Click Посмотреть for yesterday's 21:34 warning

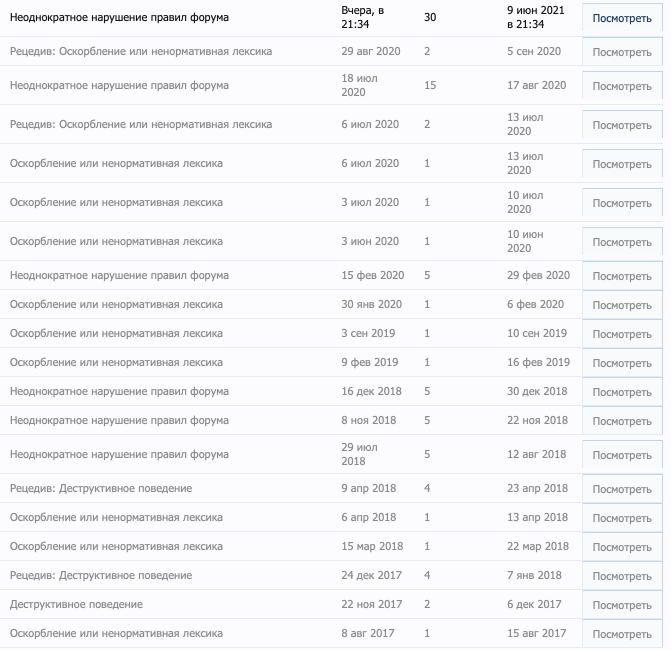pos(622,18)
